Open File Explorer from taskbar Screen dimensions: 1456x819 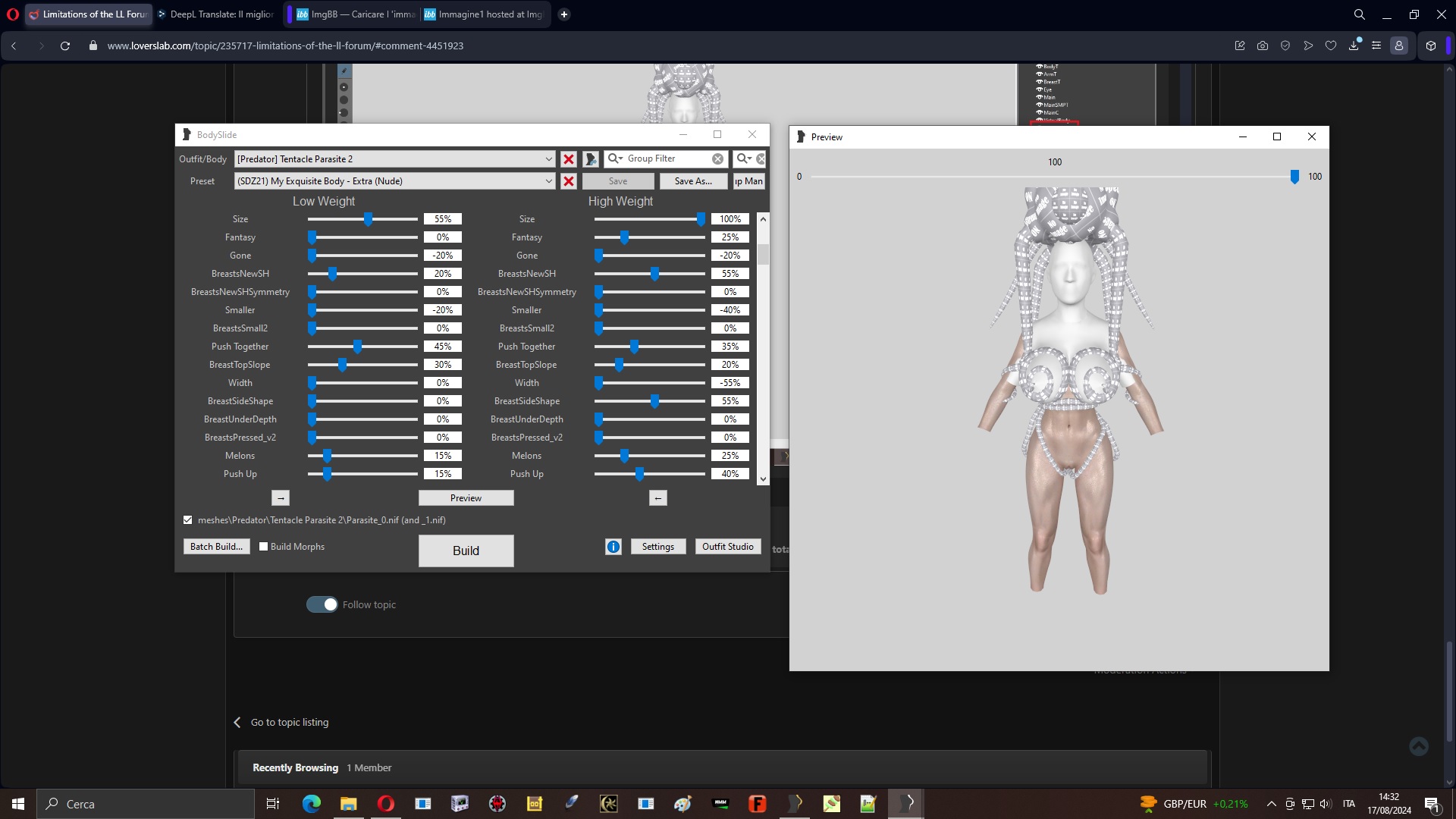click(x=348, y=804)
